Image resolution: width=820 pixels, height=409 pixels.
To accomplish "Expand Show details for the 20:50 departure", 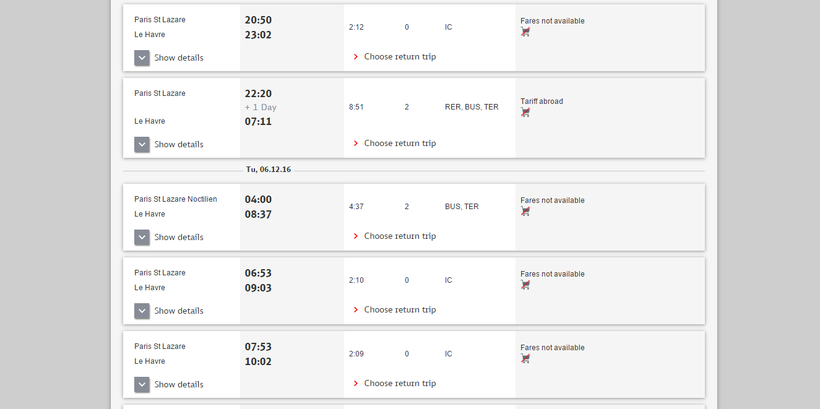I will coord(142,58).
